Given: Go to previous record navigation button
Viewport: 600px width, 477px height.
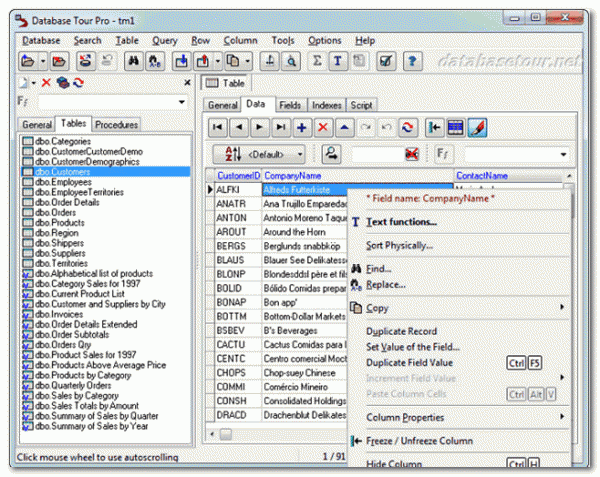Looking at the screenshot, I should (239, 127).
